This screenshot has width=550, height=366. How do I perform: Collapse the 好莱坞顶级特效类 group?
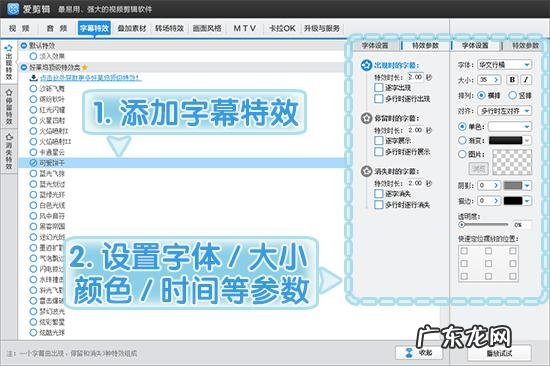pos(24,67)
